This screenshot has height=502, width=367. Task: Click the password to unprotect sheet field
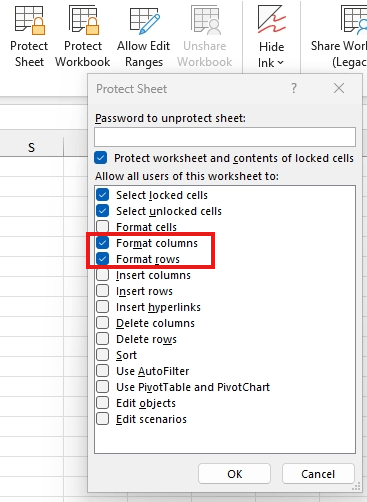coord(225,137)
